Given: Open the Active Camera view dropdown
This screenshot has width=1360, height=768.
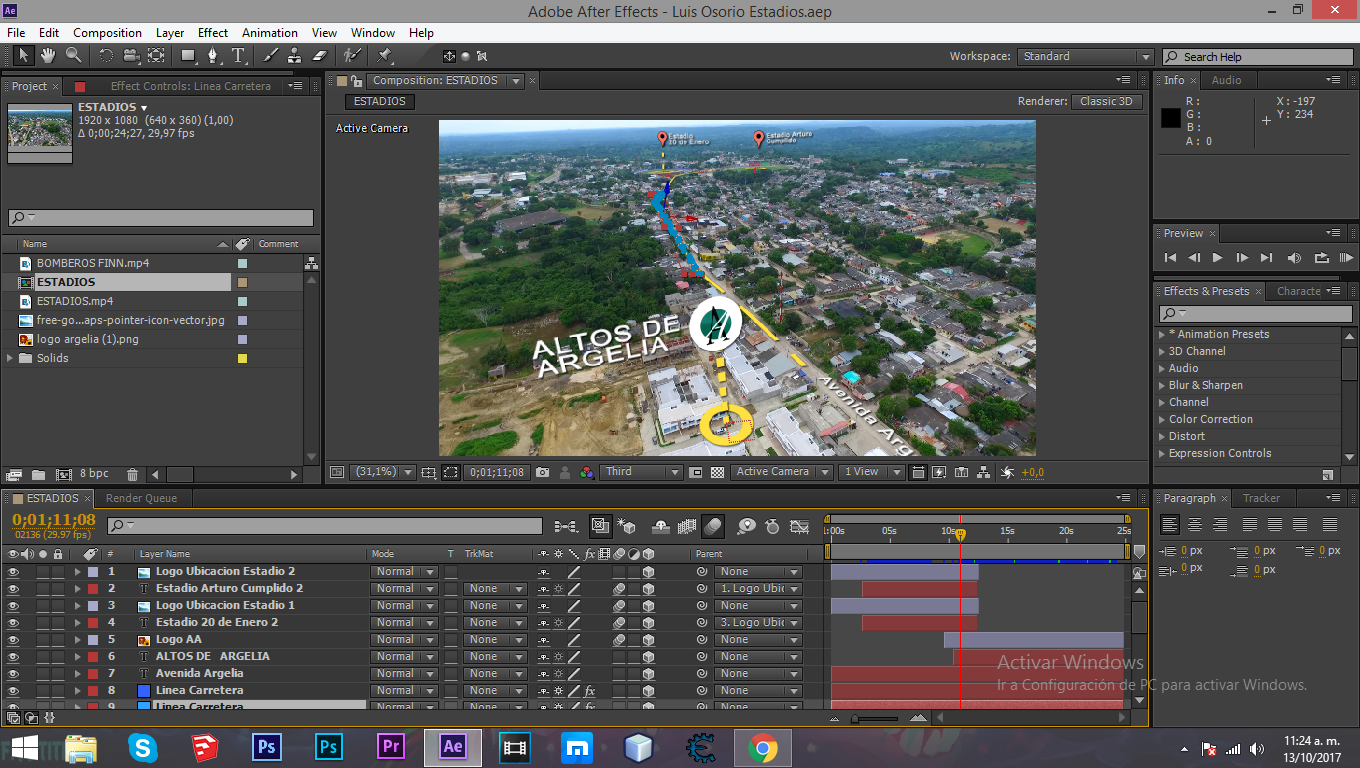Looking at the screenshot, I should (x=782, y=472).
